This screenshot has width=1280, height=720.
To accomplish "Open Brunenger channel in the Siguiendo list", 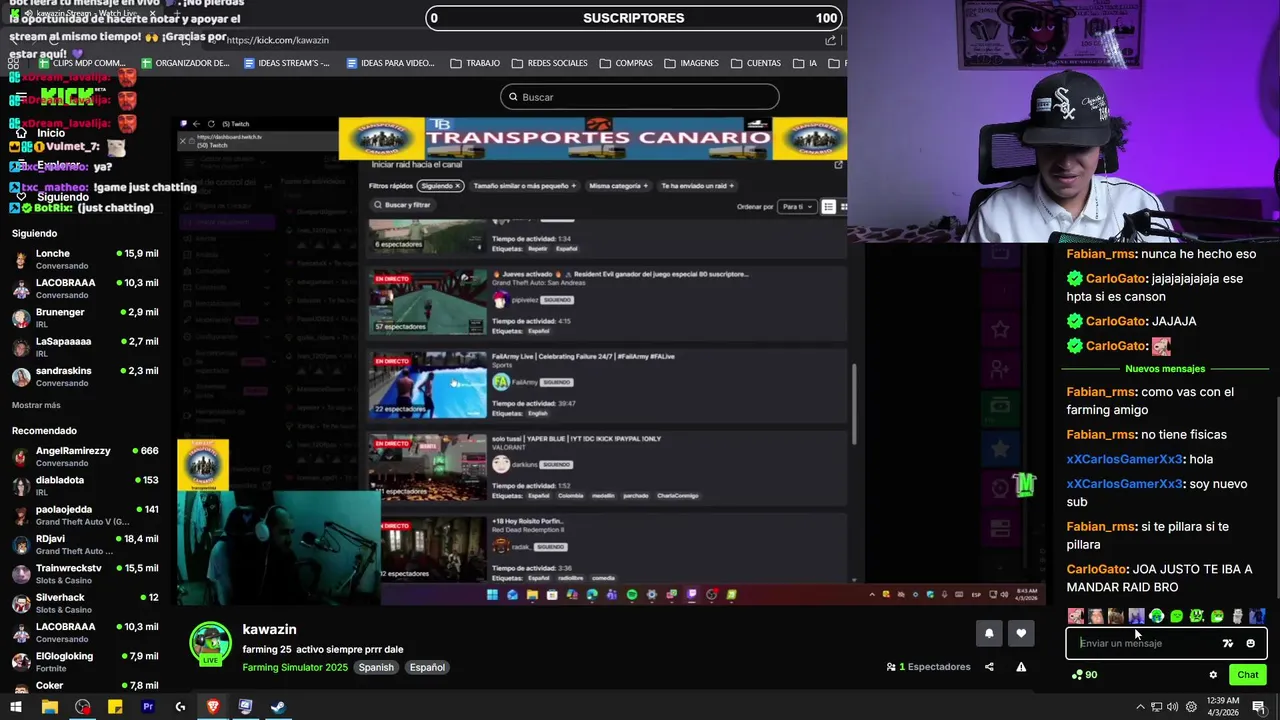I will coord(84,318).
